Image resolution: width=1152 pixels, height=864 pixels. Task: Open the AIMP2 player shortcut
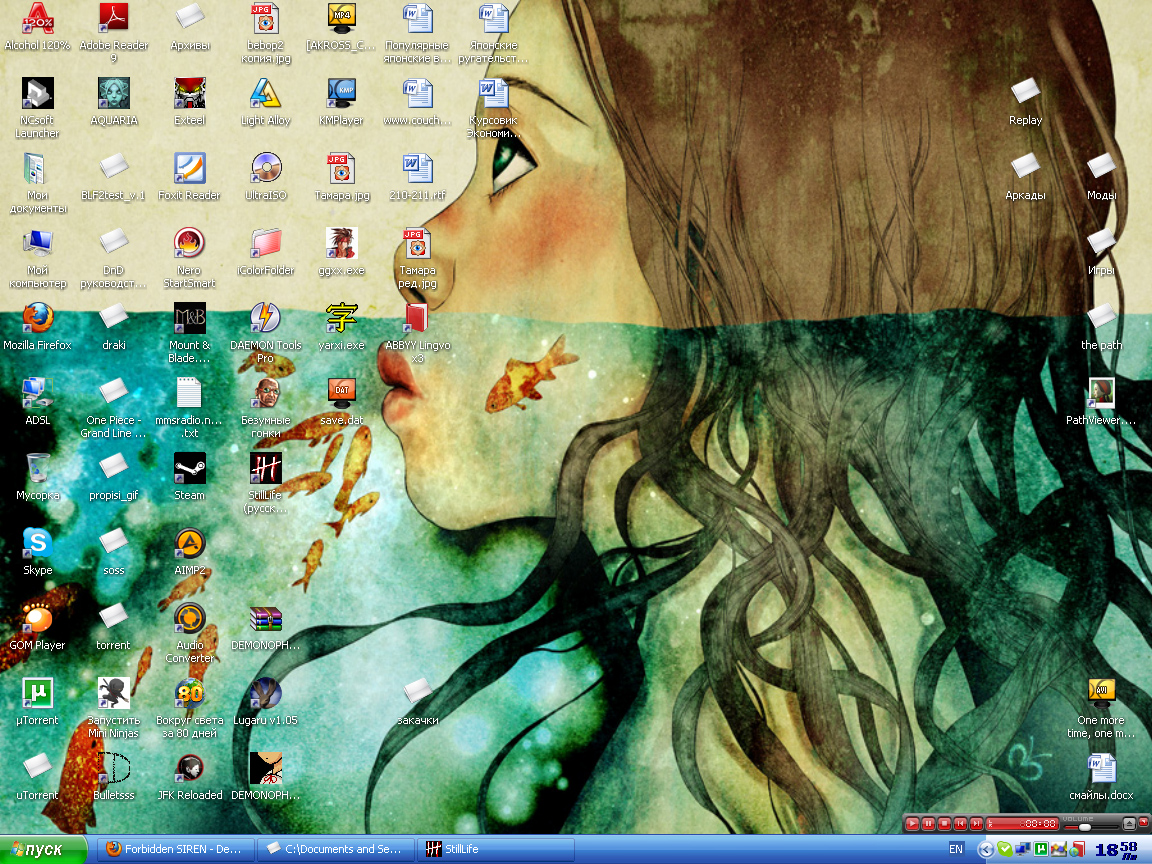[190, 552]
